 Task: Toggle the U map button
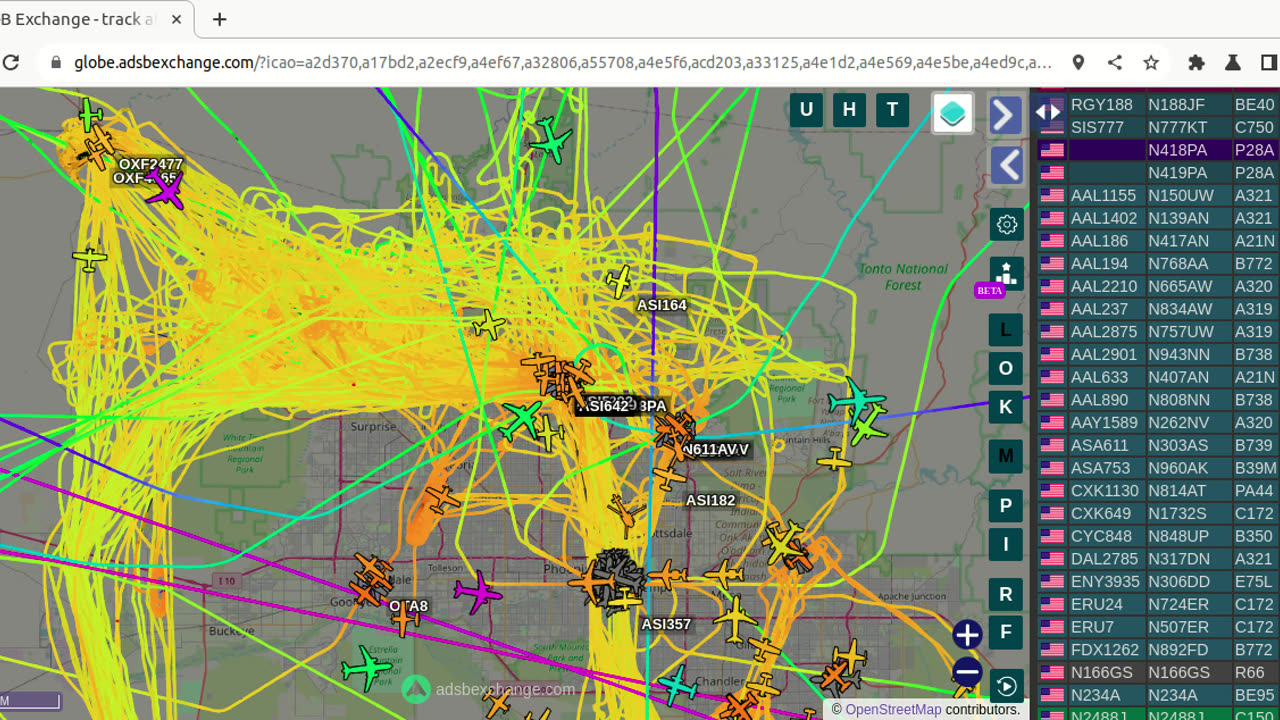[806, 110]
